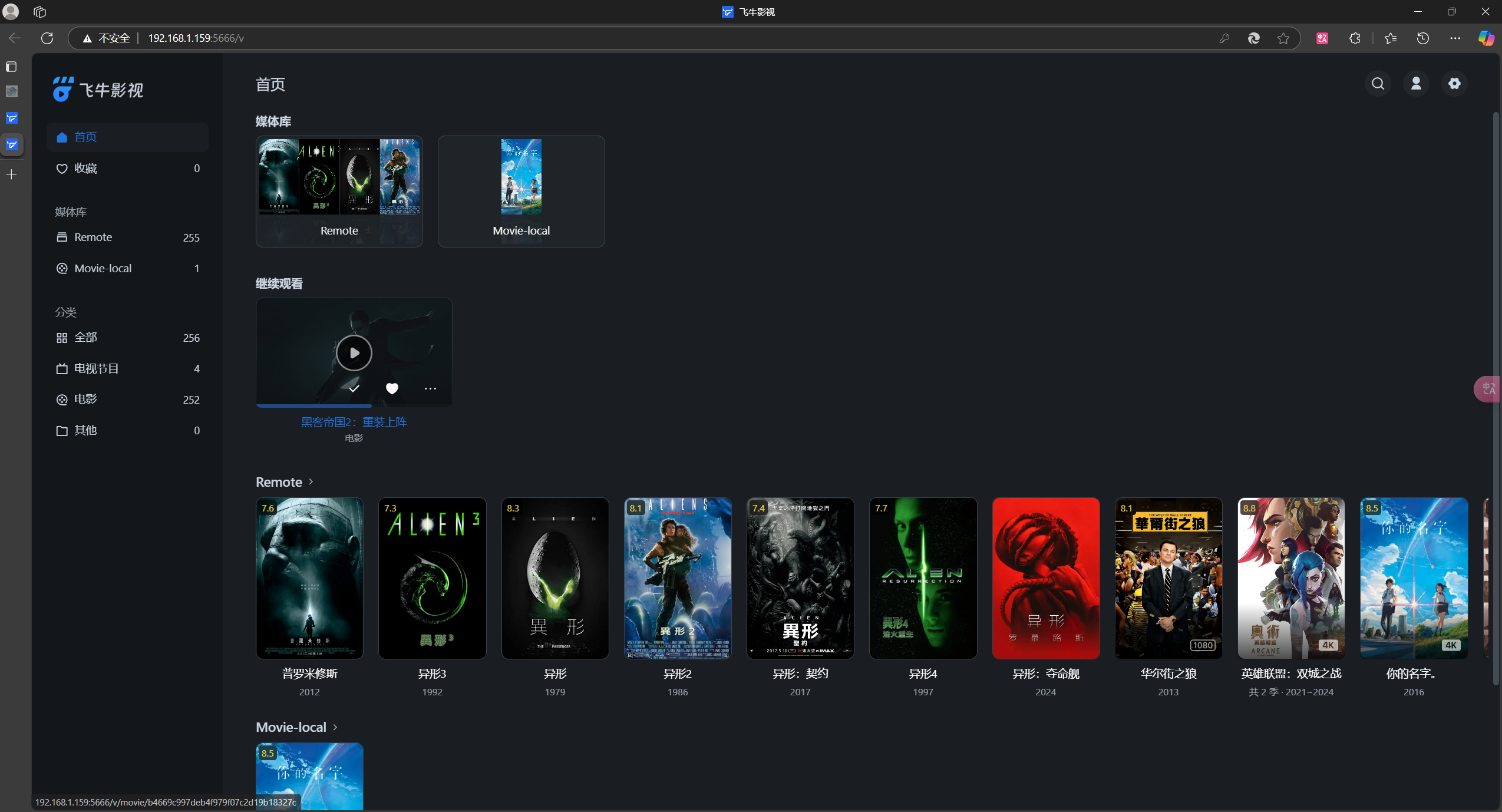Switch to the active 飞牛影视 vertical tab
Image resolution: width=1502 pixels, height=812 pixels.
(11, 144)
